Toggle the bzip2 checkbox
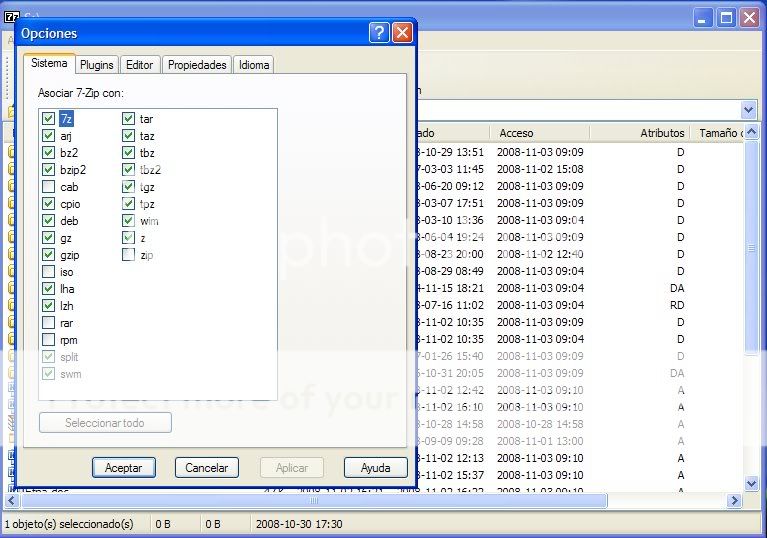 coord(48,170)
